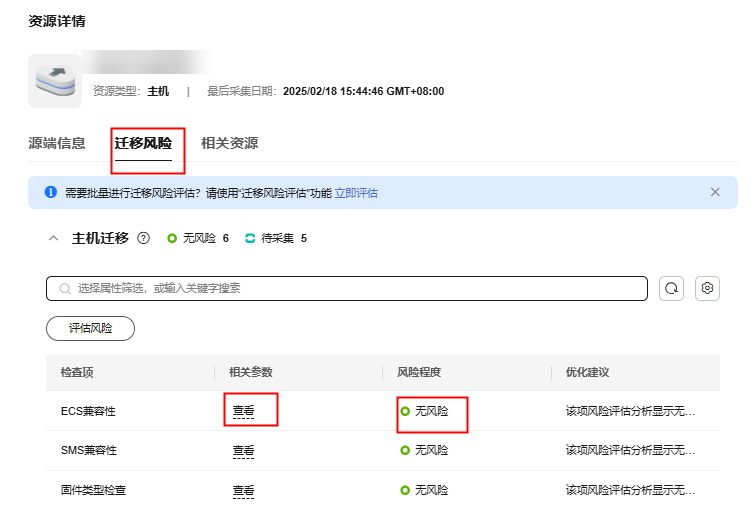The width and height of the screenshot is (750, 510).
Task: Click the 固件类型检查 row optimization suggestion
Action: (x=630, y=490)
